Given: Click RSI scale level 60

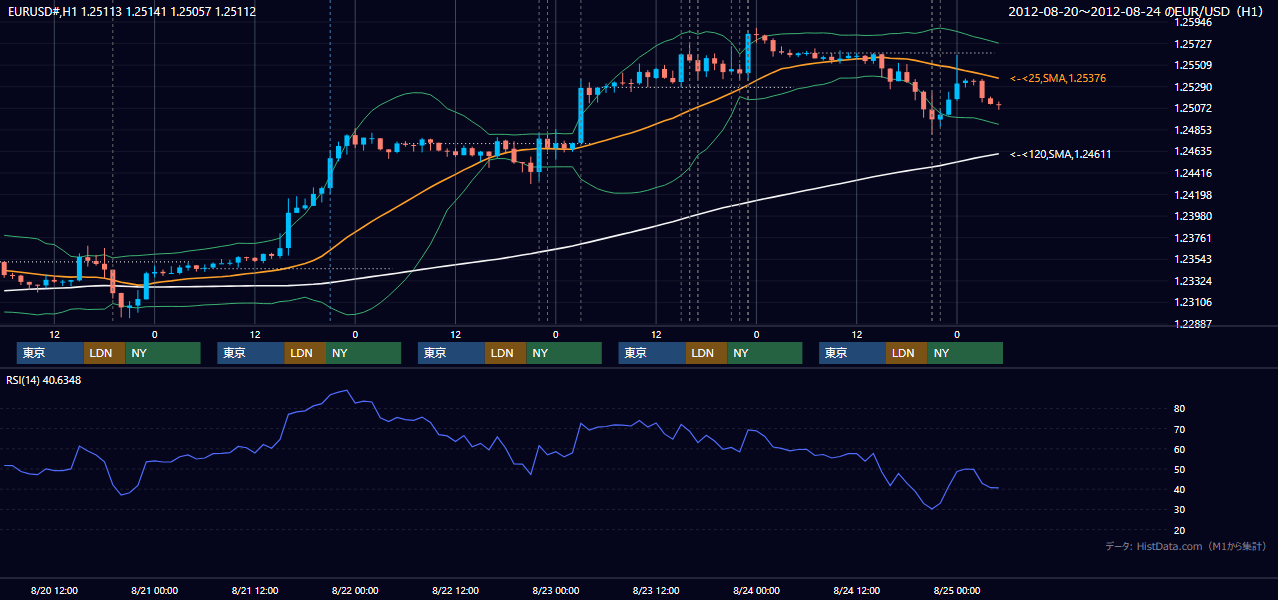Looking at the screenshot, I should pos(1180,449).
